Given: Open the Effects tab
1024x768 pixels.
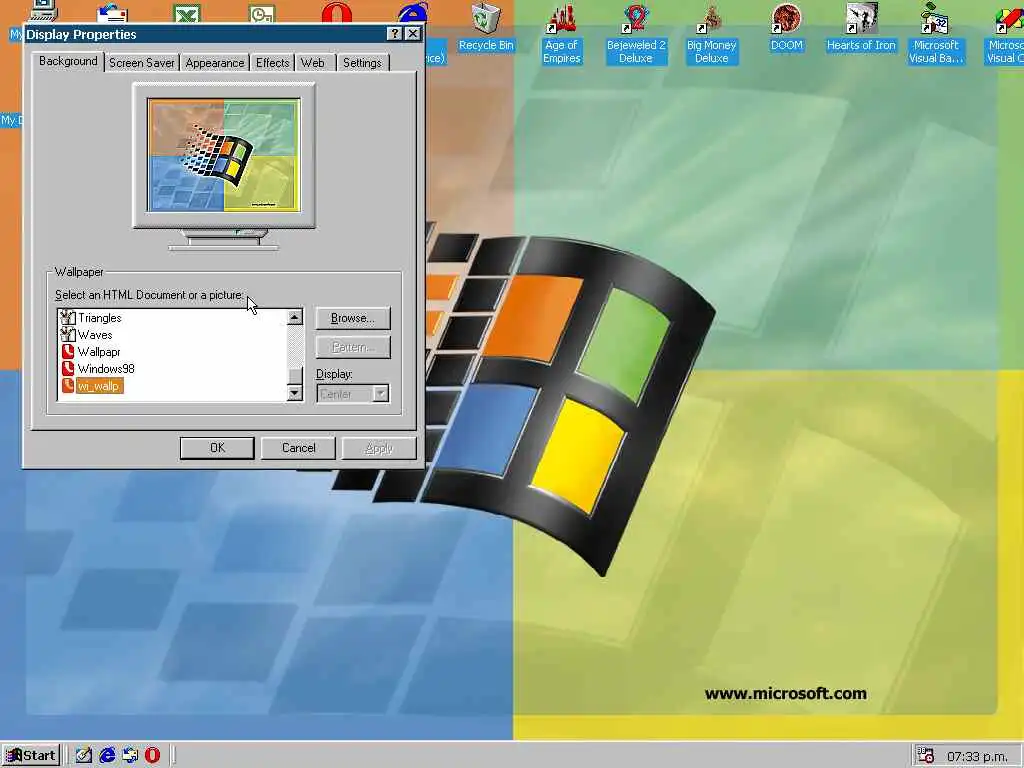Looking at the screenshot, I should [272, 63].
